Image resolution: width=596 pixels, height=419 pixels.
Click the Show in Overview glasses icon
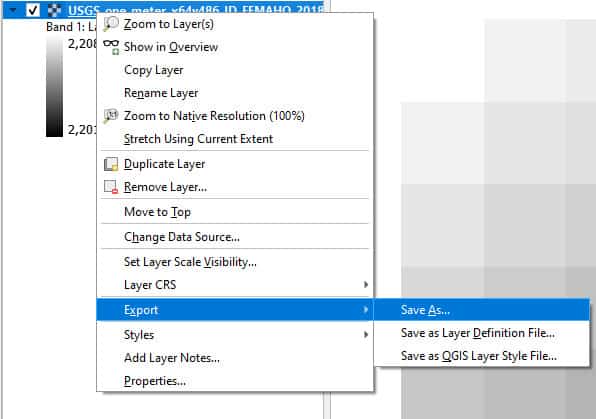click(111, 46)
